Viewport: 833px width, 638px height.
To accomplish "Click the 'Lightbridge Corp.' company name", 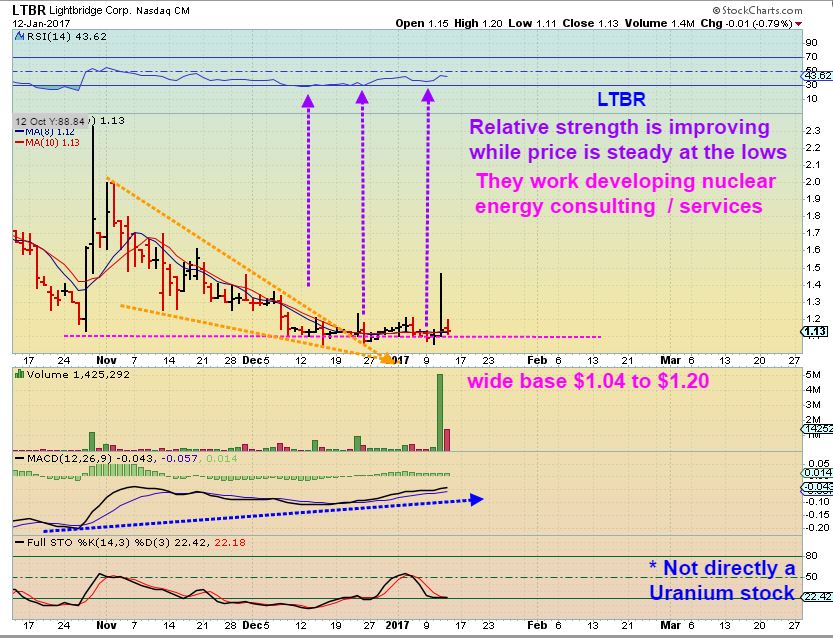I will [90, 10].
